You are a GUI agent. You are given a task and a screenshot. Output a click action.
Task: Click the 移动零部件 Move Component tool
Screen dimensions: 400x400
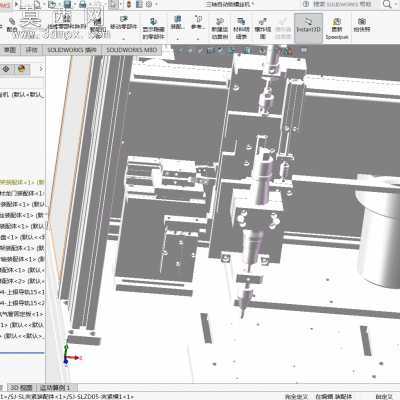tap(124, 23)
